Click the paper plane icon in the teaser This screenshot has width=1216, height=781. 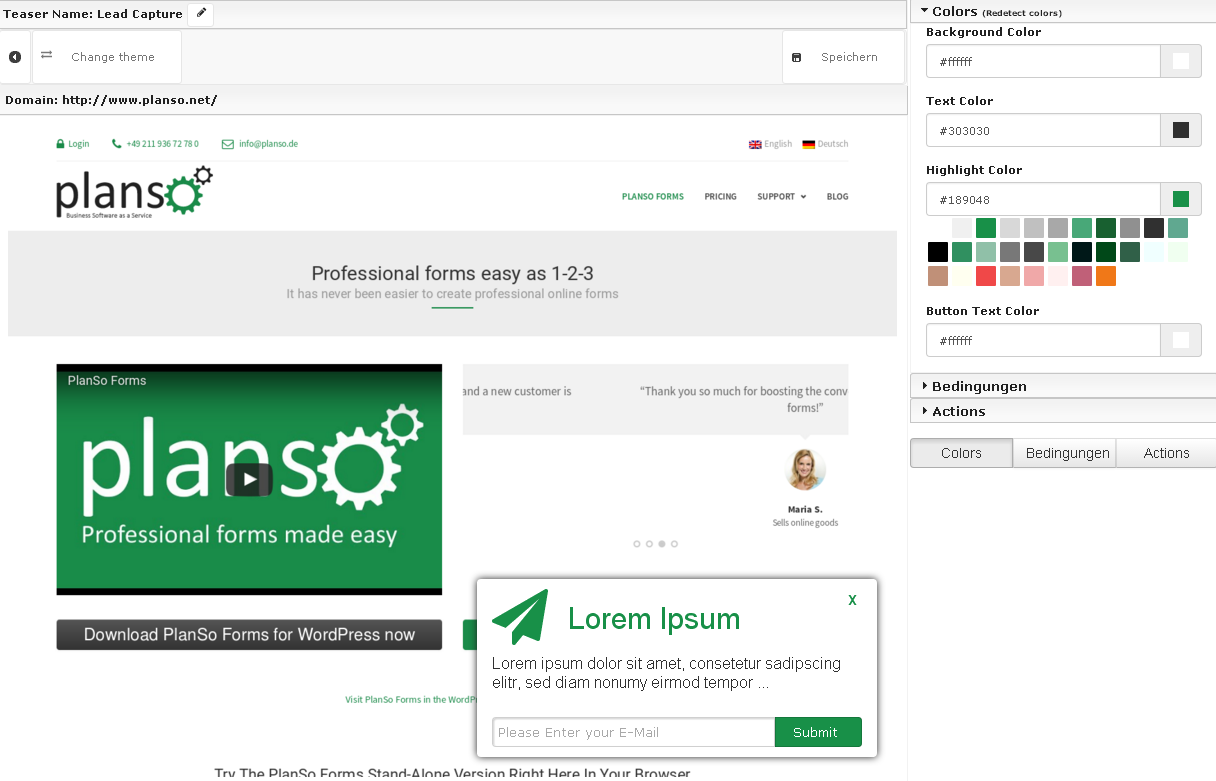pyautogui.click(x=520, y=616)
